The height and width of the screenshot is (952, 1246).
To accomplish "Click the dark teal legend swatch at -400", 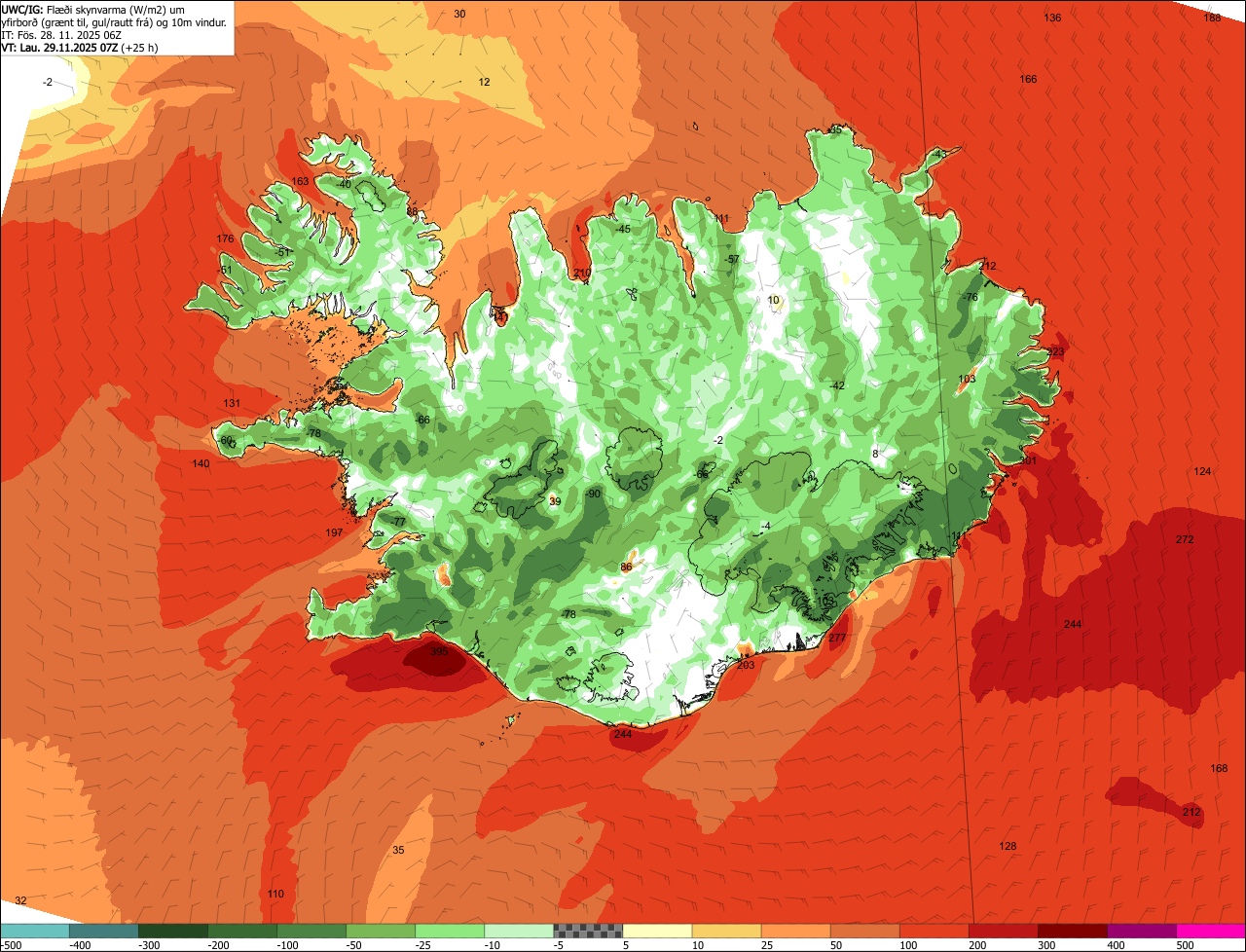I will click(103, 931).
